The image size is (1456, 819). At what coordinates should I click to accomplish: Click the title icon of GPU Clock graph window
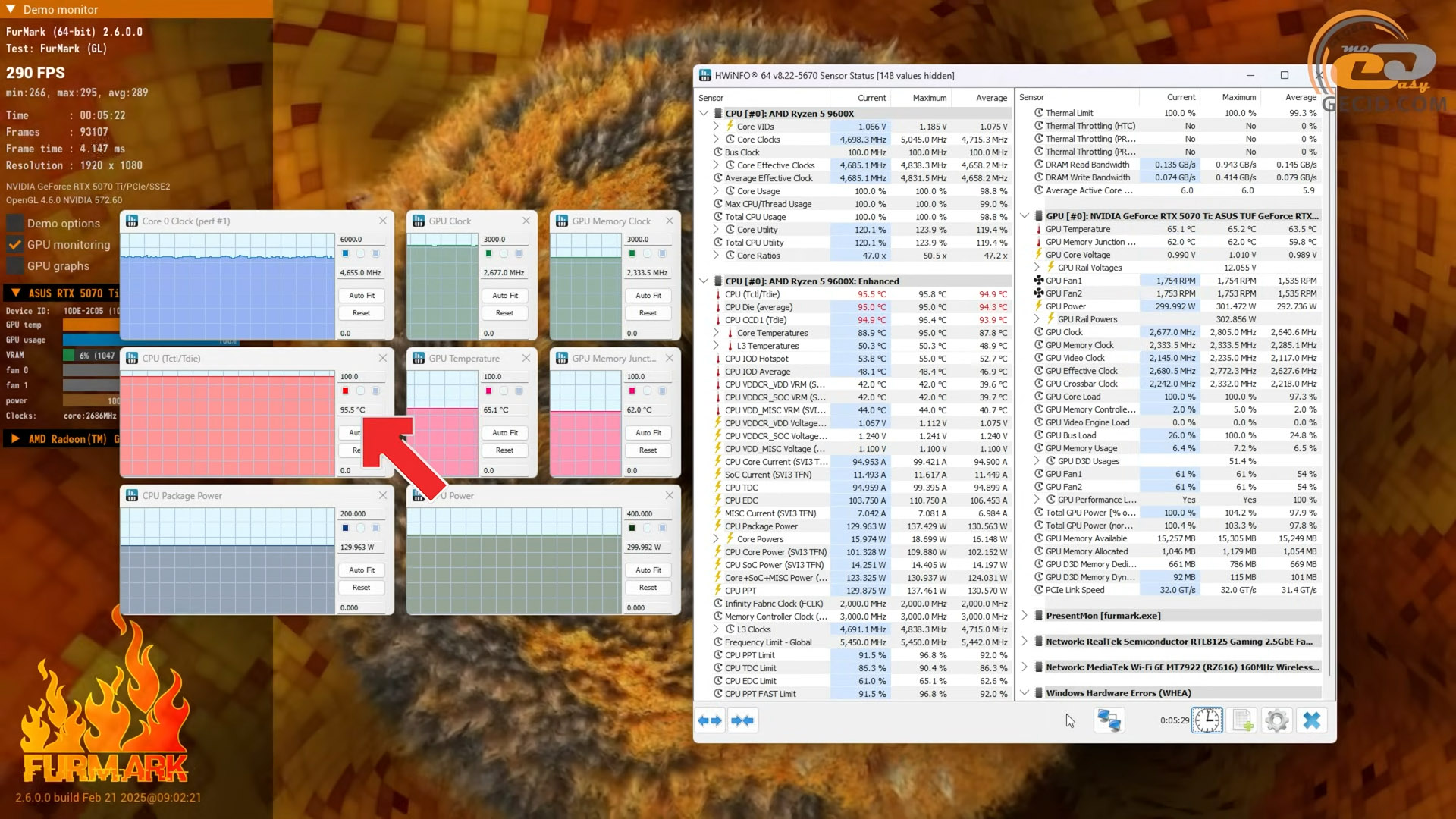tap(419, 221)
